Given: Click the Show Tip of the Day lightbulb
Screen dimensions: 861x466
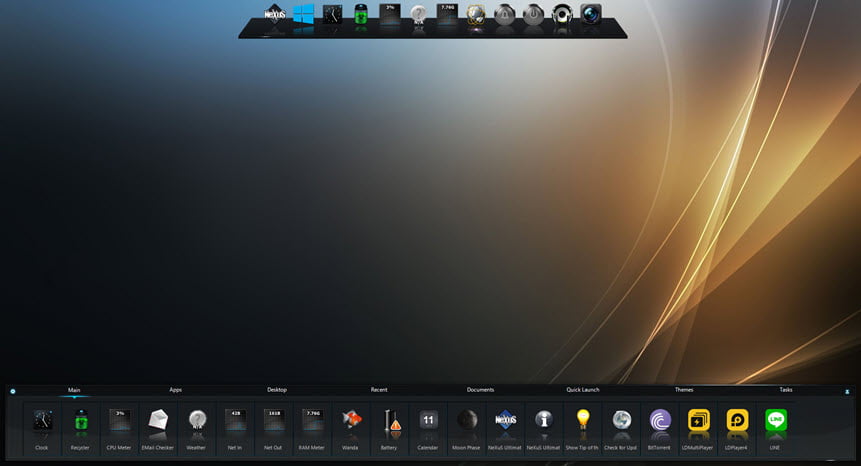Looking at the screenshot, I should pos(583,421).
